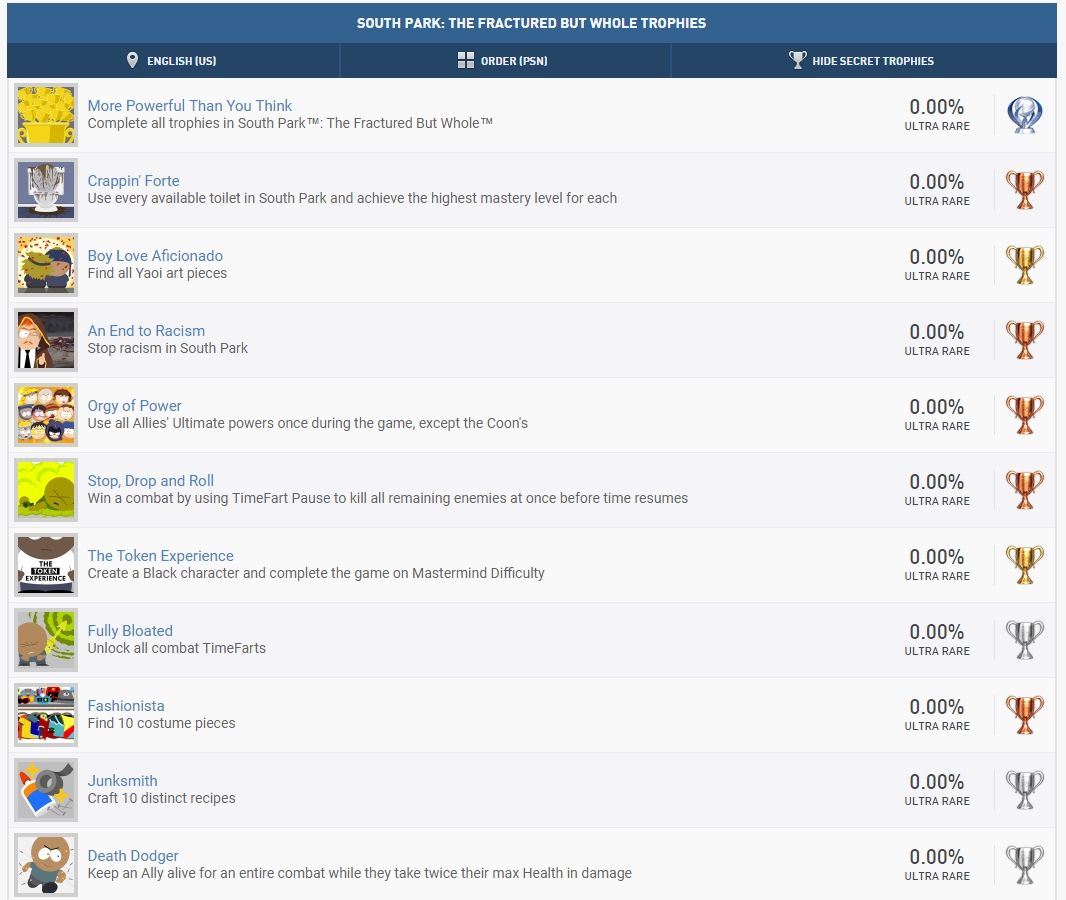
Task: Click the description "Stop racism in South Park"
Action: [168, 348]
